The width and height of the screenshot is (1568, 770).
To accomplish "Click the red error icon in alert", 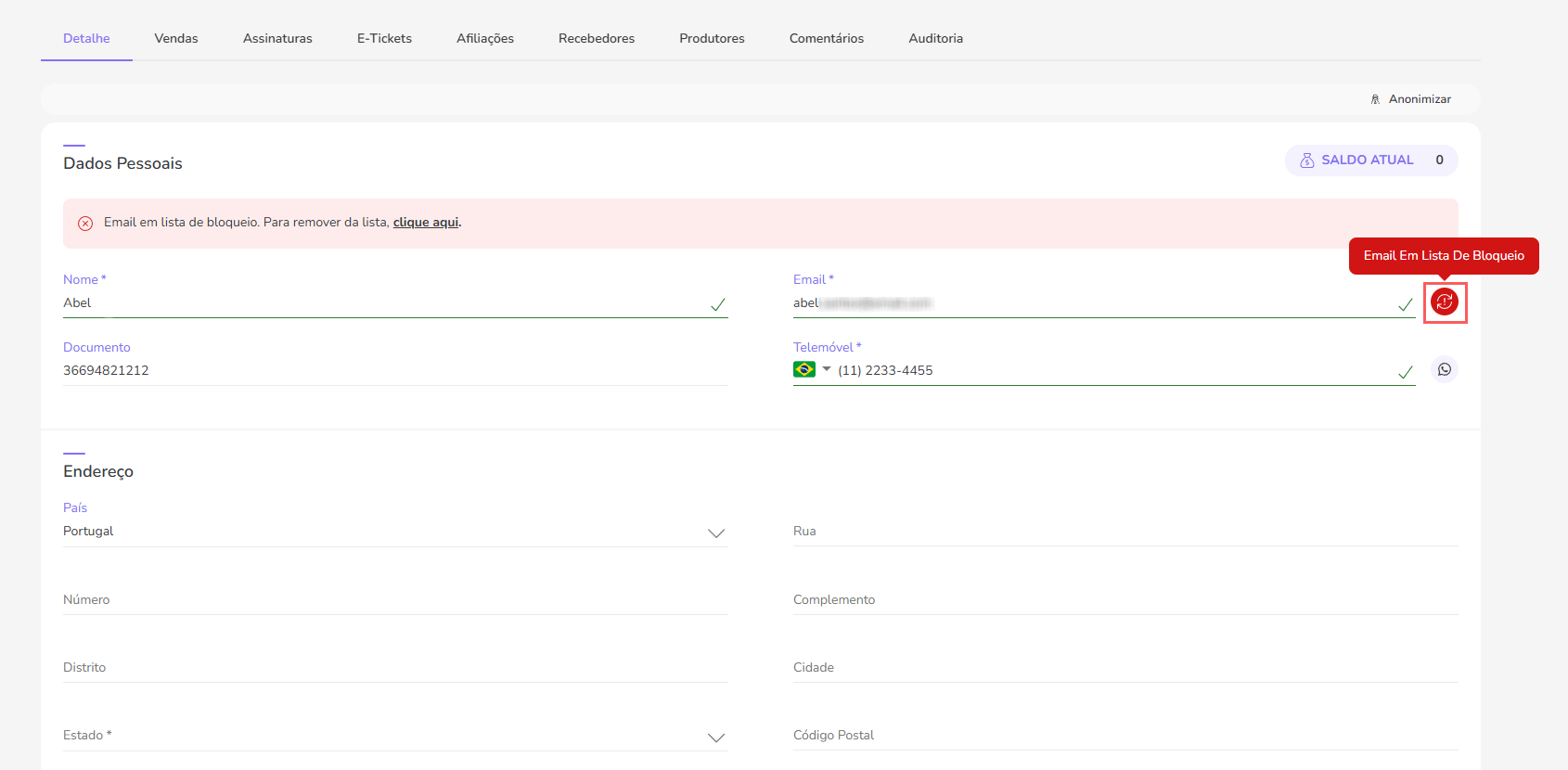I will (85, 224).
